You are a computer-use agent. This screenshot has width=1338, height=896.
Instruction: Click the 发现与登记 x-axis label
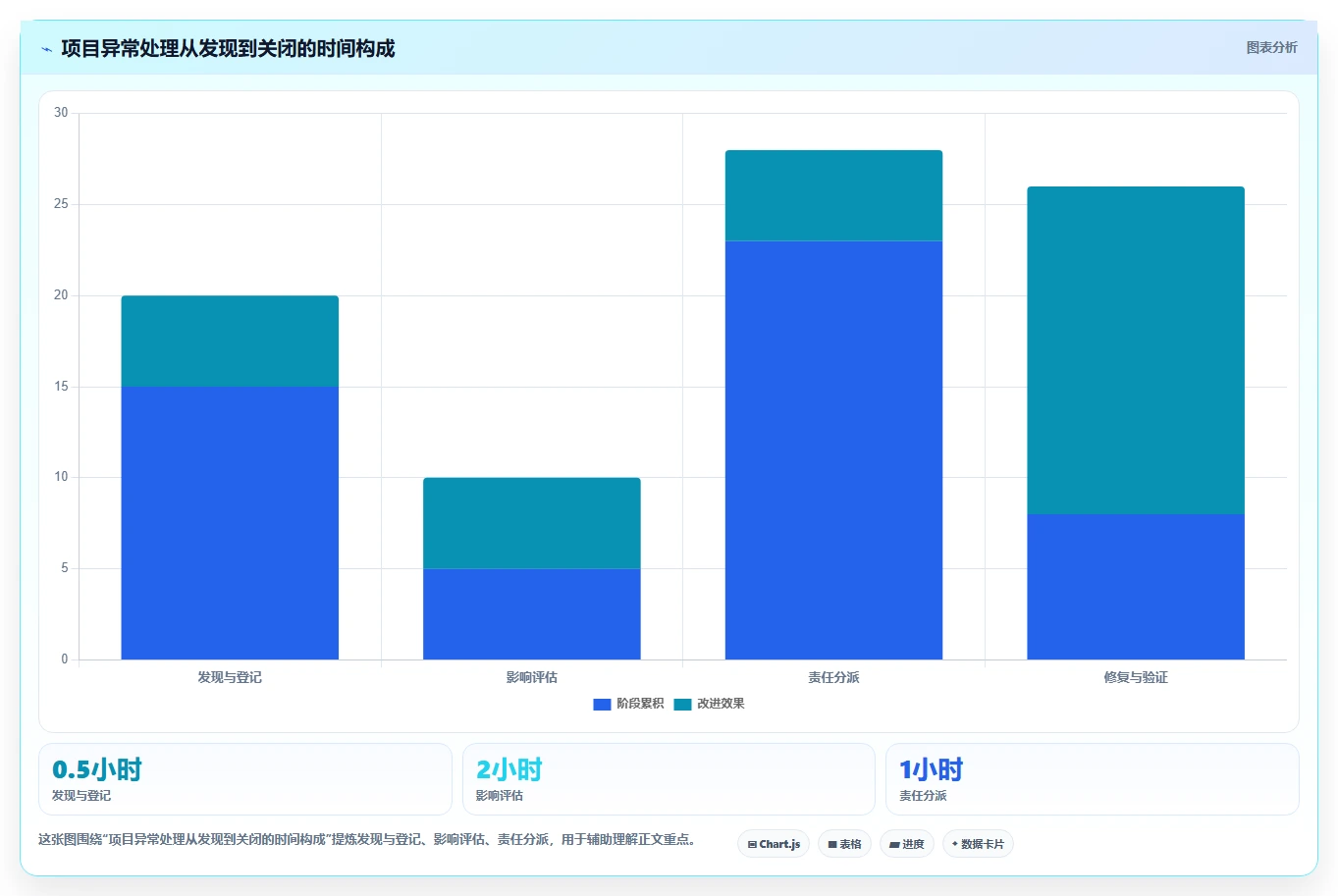click(230, 677)
